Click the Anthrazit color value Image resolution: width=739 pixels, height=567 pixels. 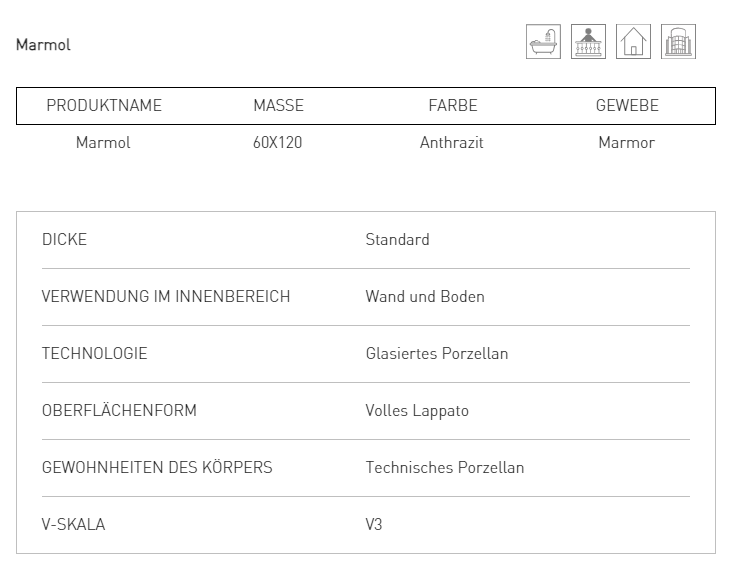[x=452, y=142]
